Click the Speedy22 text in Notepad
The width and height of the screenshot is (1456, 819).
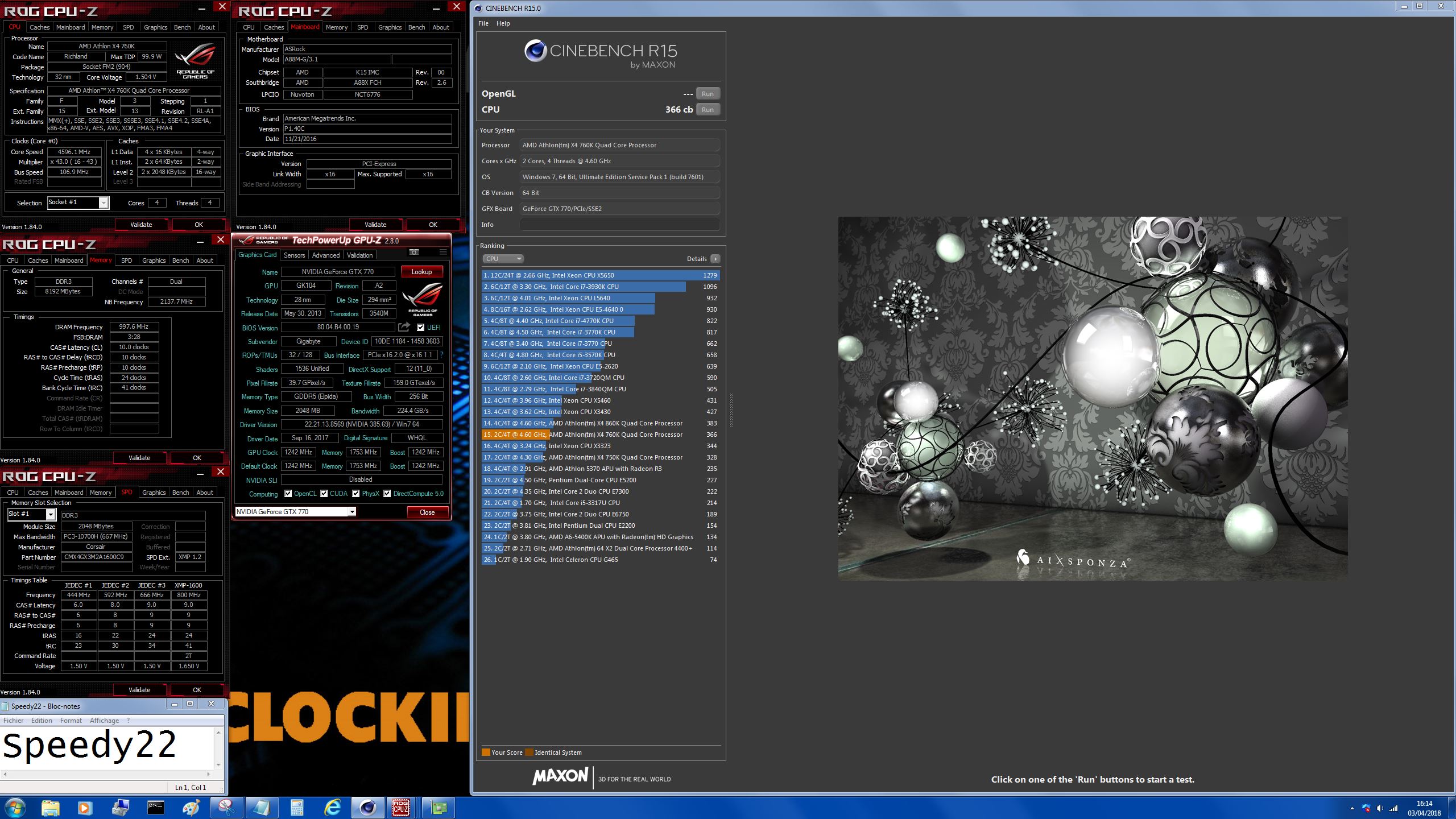click(89, 745)
